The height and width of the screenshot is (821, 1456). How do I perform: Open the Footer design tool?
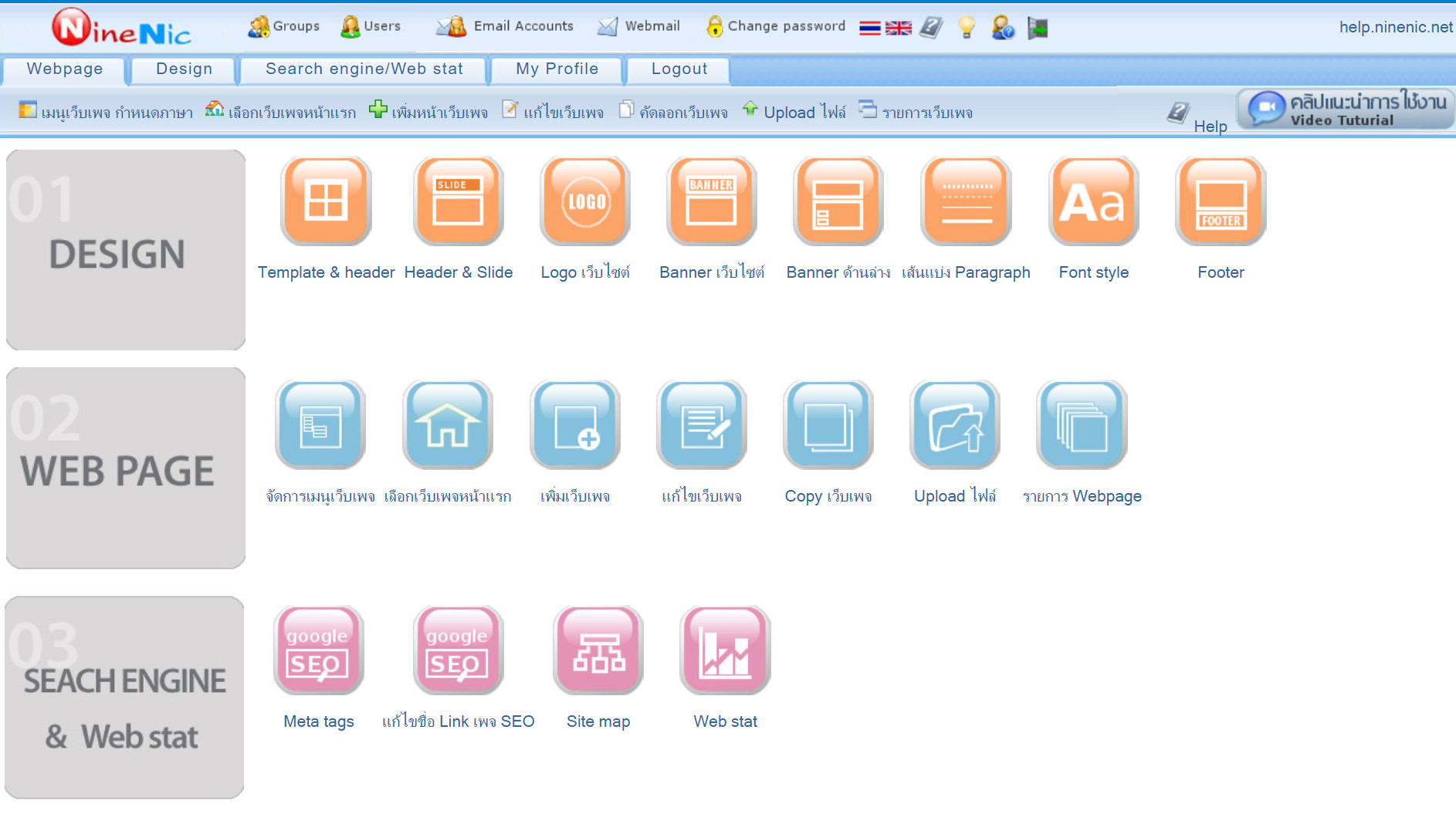1220,201
